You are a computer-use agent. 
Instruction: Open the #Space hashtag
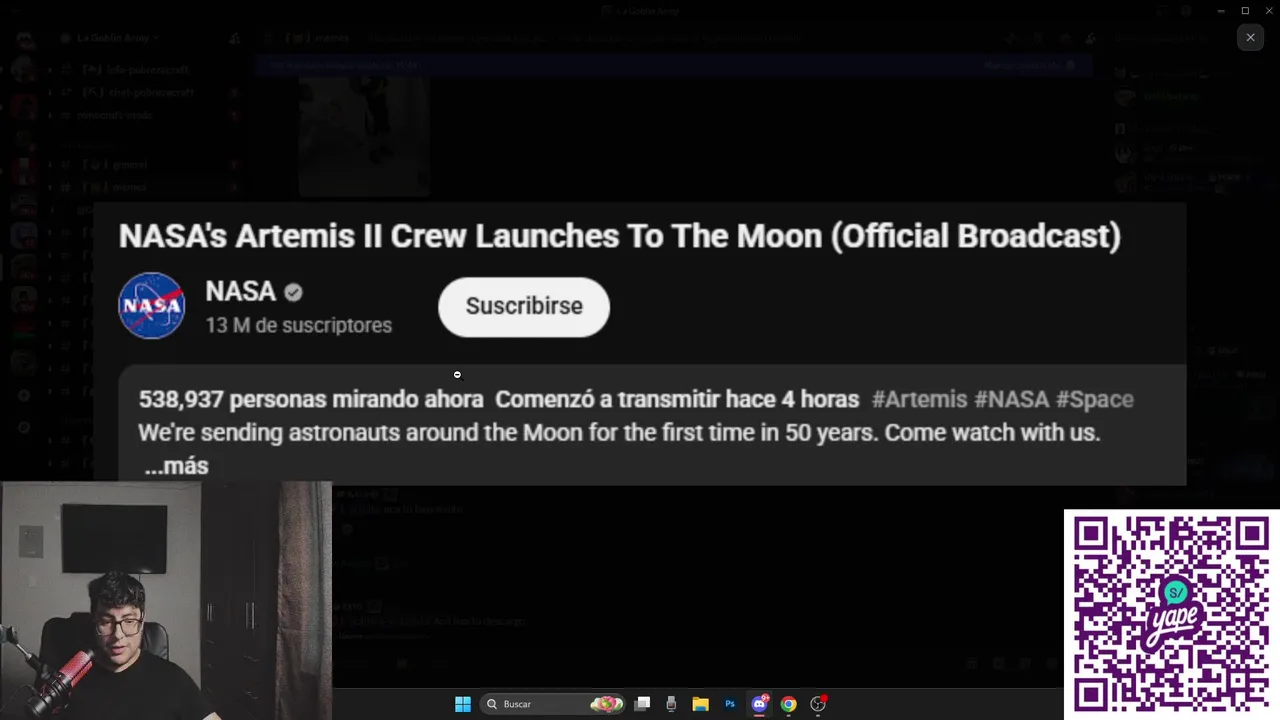coord(1095,399)
